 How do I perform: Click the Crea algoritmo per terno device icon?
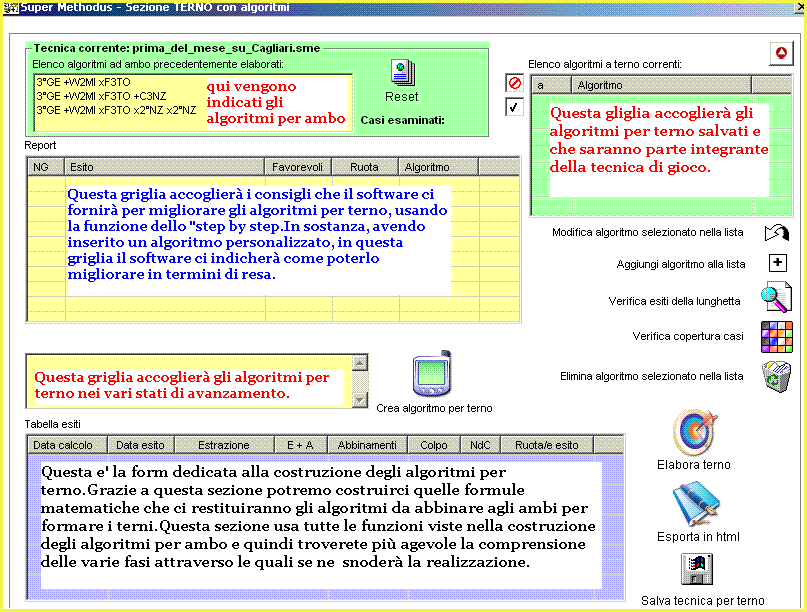pos(432,374)
